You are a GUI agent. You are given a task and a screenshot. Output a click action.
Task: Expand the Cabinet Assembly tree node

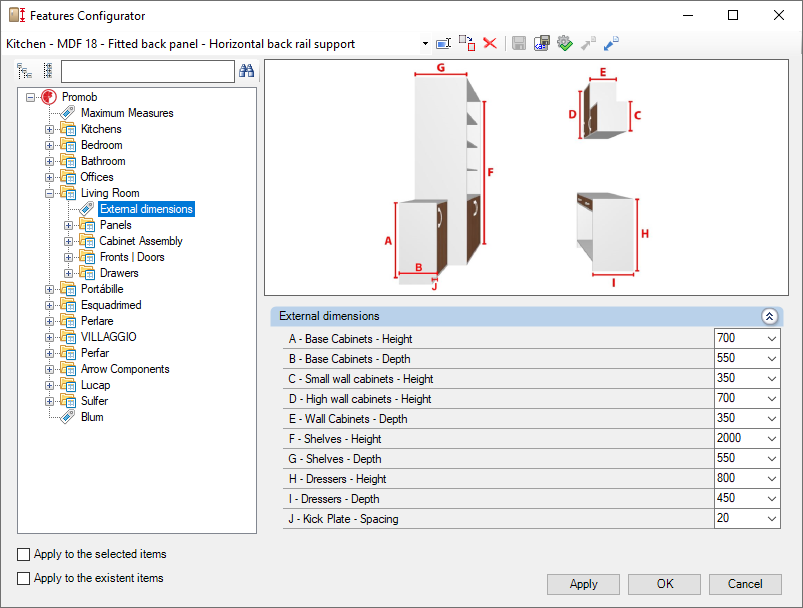68,241
